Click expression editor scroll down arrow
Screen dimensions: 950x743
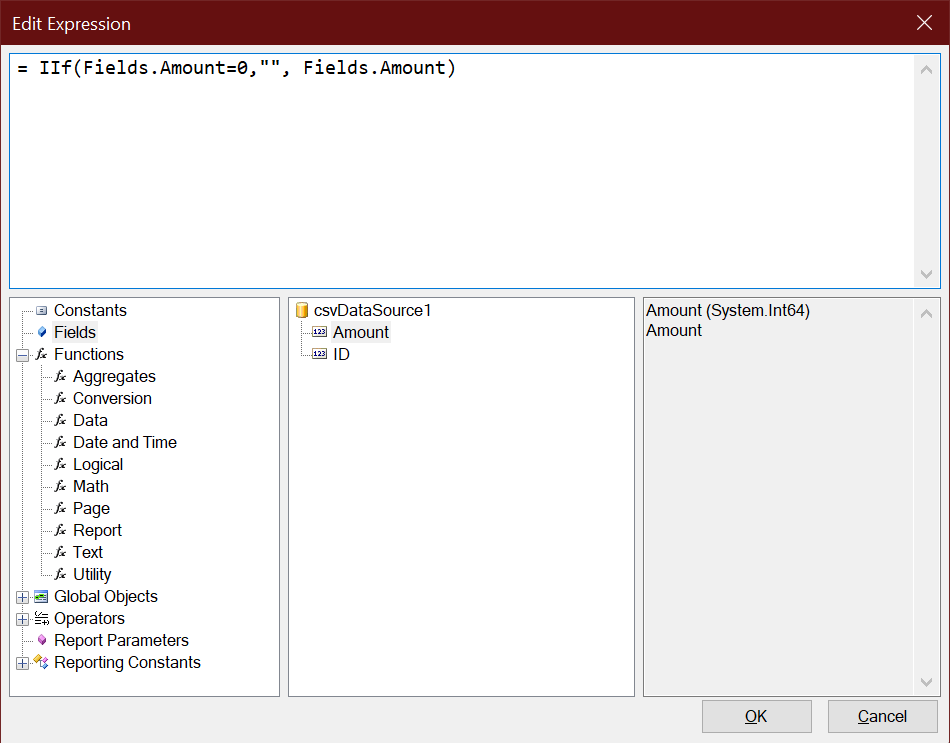point(926,274)
